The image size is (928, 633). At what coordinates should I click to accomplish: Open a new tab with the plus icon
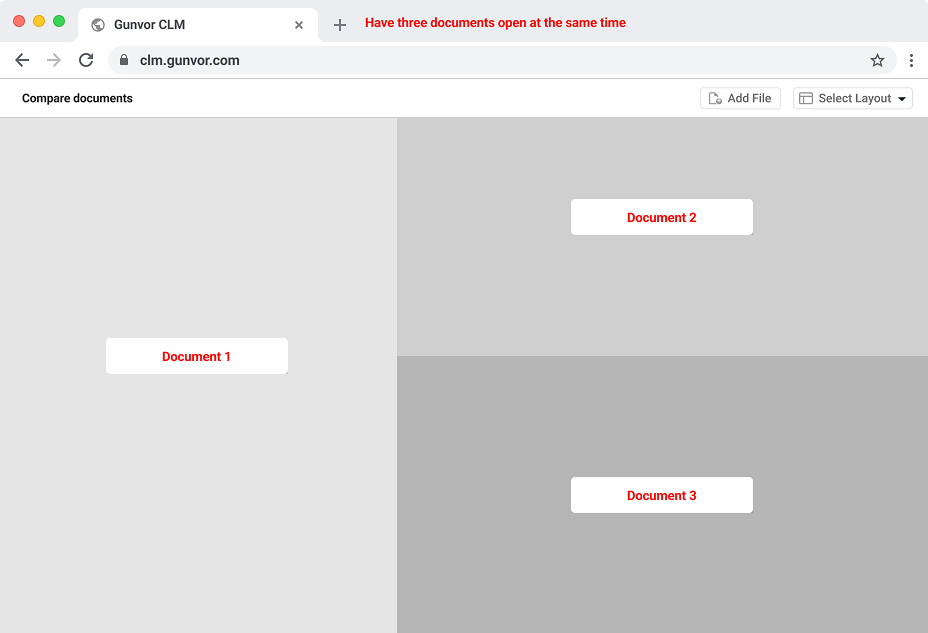[x=340, y=25]
